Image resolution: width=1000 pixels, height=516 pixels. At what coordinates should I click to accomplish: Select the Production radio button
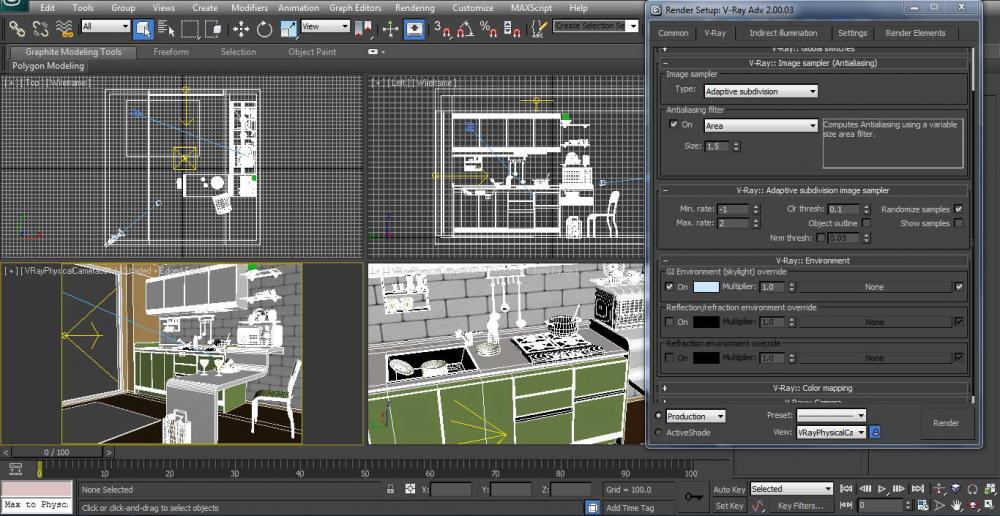pos(659,415)
